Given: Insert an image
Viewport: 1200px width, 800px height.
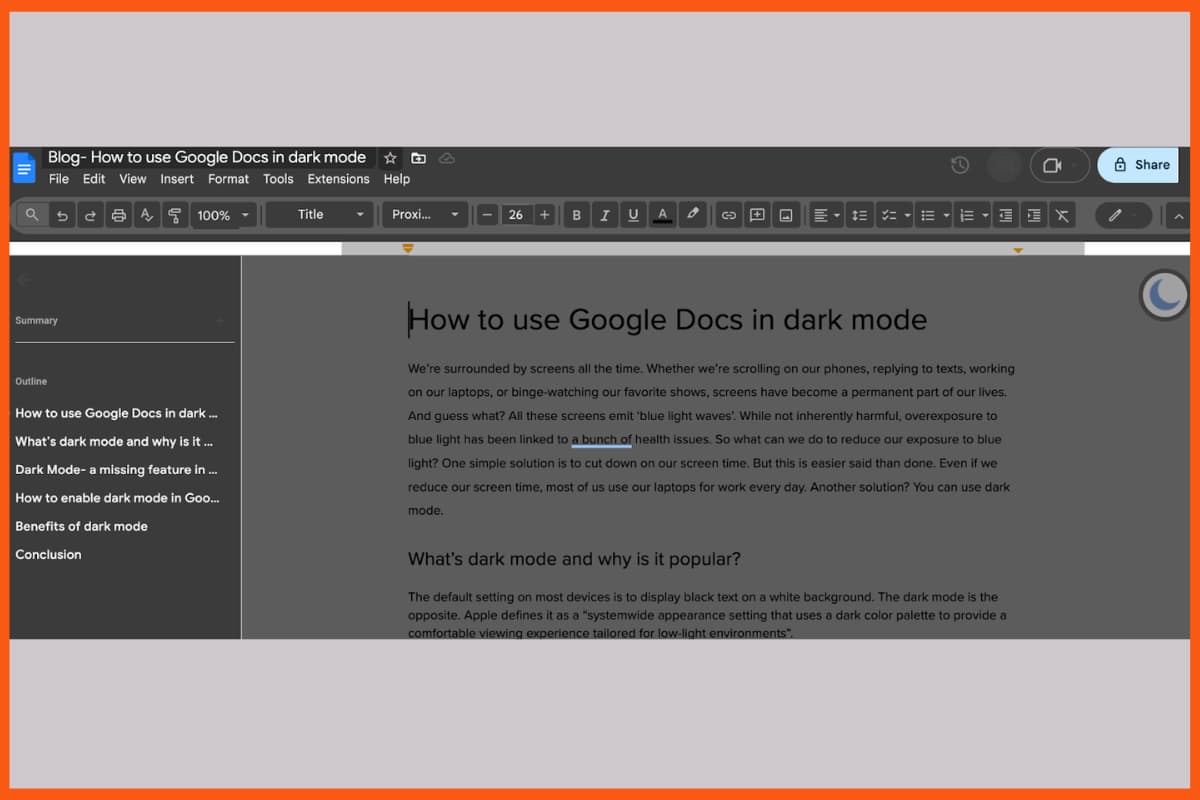Looking at the screenshot, I should click(786, 215).
